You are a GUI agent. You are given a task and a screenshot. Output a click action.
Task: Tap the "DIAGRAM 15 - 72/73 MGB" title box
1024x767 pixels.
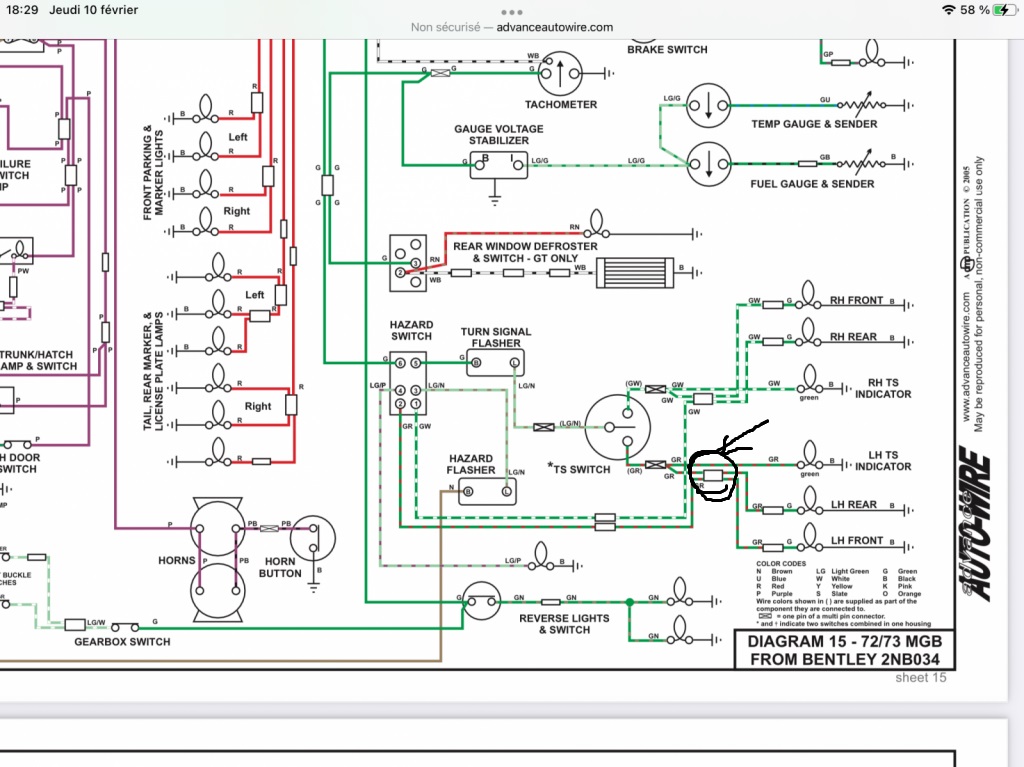click(x=845, y=650)
